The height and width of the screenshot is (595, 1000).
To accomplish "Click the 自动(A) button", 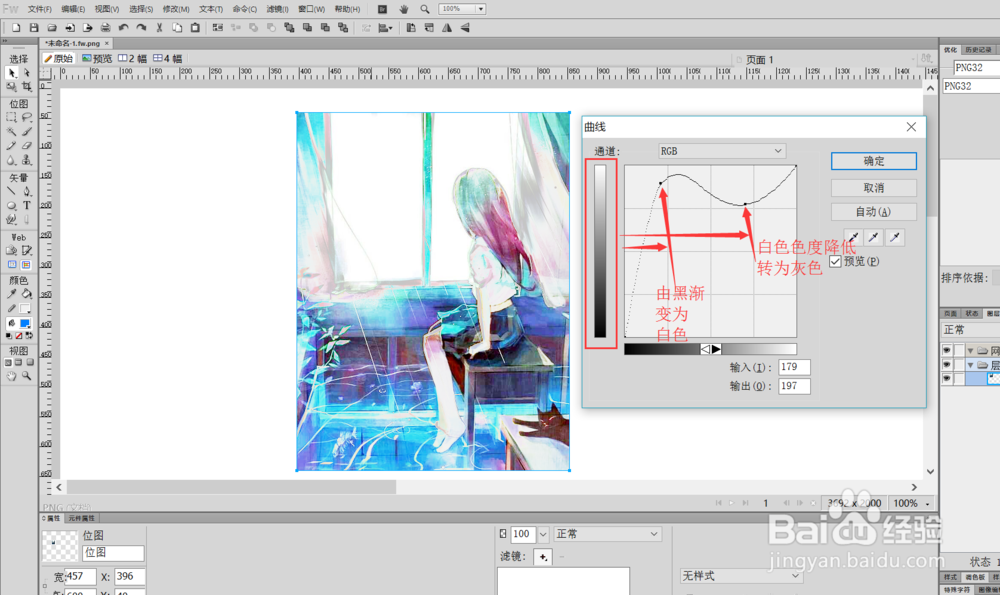I will tap(874, 212).
